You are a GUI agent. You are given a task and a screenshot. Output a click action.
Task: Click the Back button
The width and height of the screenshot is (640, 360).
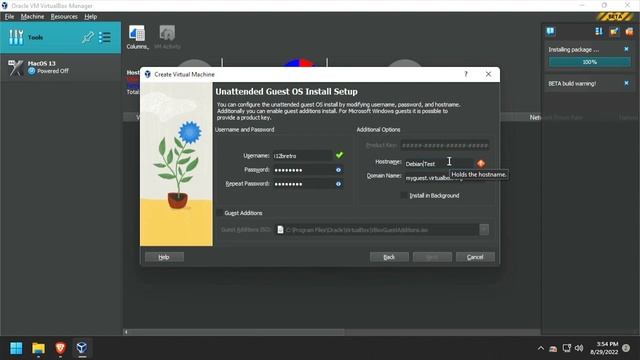389,257
